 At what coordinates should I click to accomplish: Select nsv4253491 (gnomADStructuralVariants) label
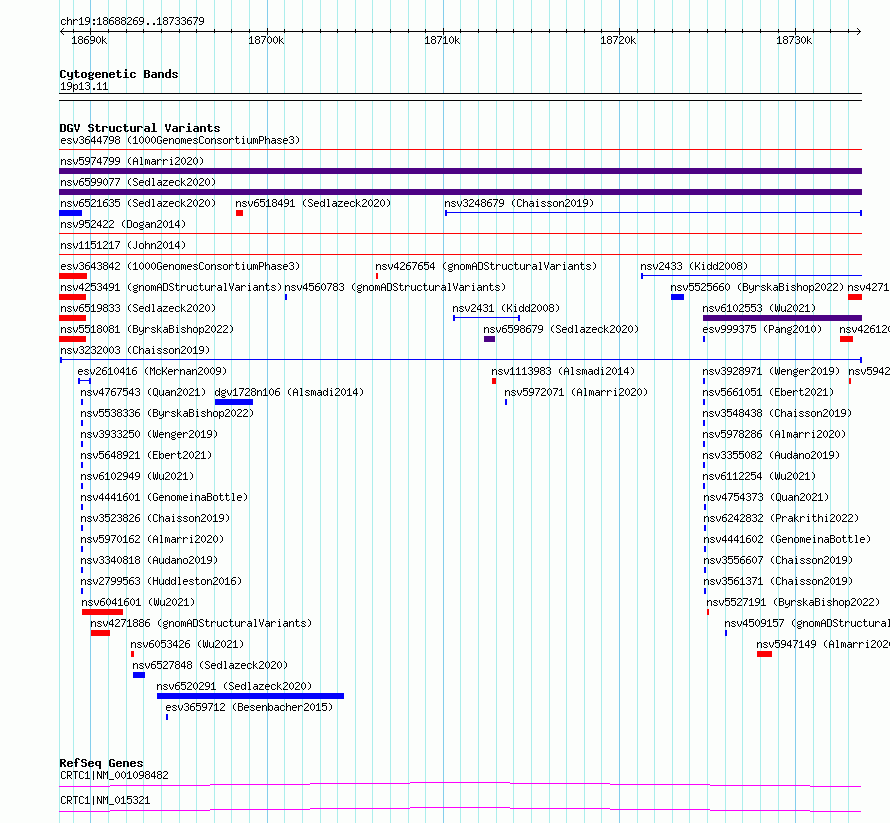pos(171,287)
